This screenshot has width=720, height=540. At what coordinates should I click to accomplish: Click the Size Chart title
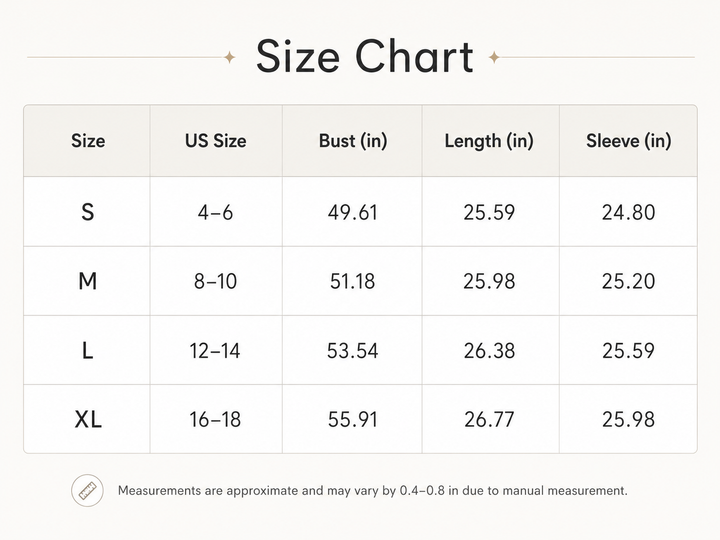click(x=365, y=56)
